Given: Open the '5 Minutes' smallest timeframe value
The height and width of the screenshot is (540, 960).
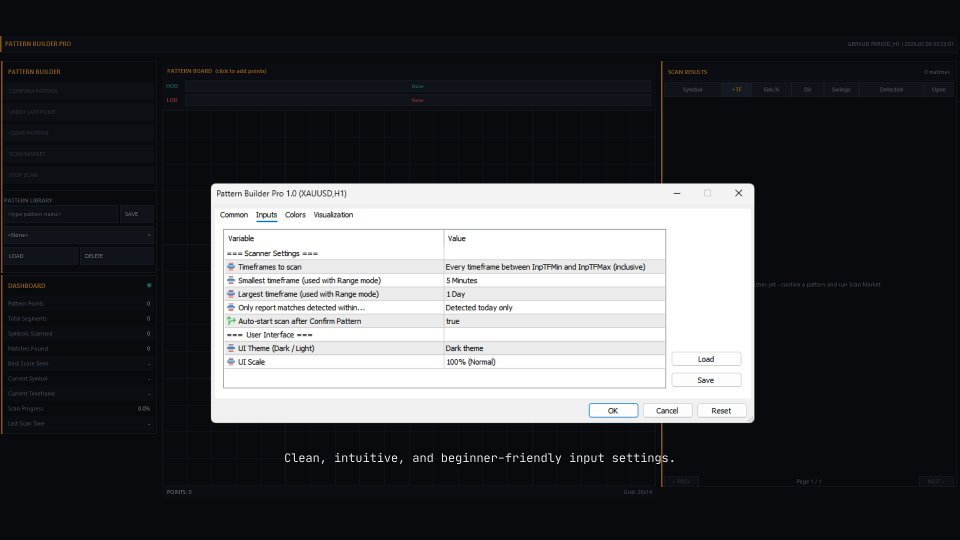Looking at the screenshot, I should click(x=554, y=280).
